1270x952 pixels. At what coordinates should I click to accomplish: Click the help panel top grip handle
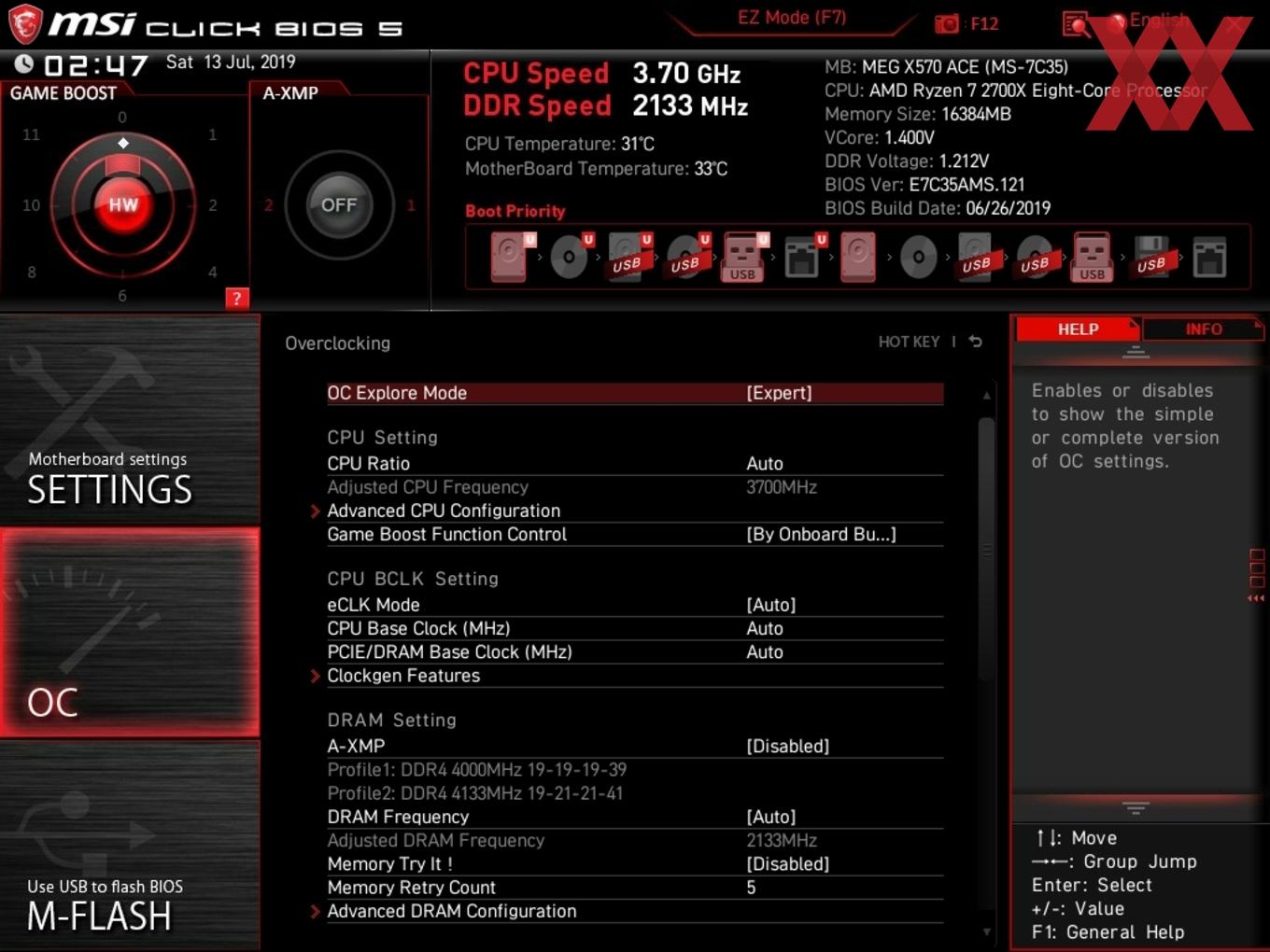(1136, 352)
